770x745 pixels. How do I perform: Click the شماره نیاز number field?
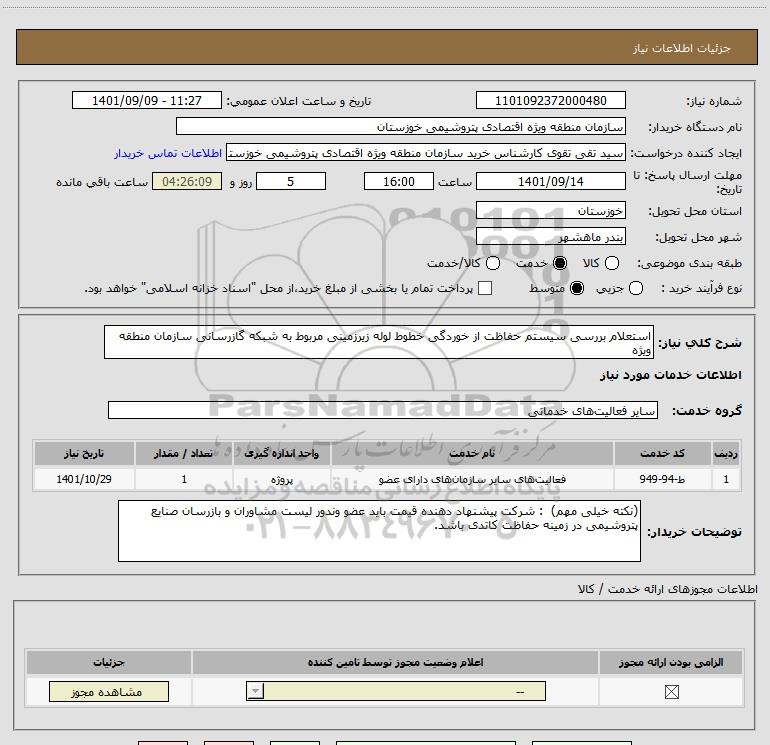point(550,101)
